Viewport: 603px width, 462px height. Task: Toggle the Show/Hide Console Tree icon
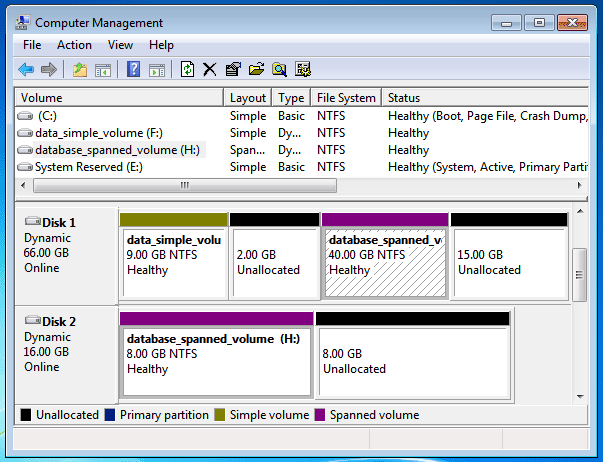(103, 70)
